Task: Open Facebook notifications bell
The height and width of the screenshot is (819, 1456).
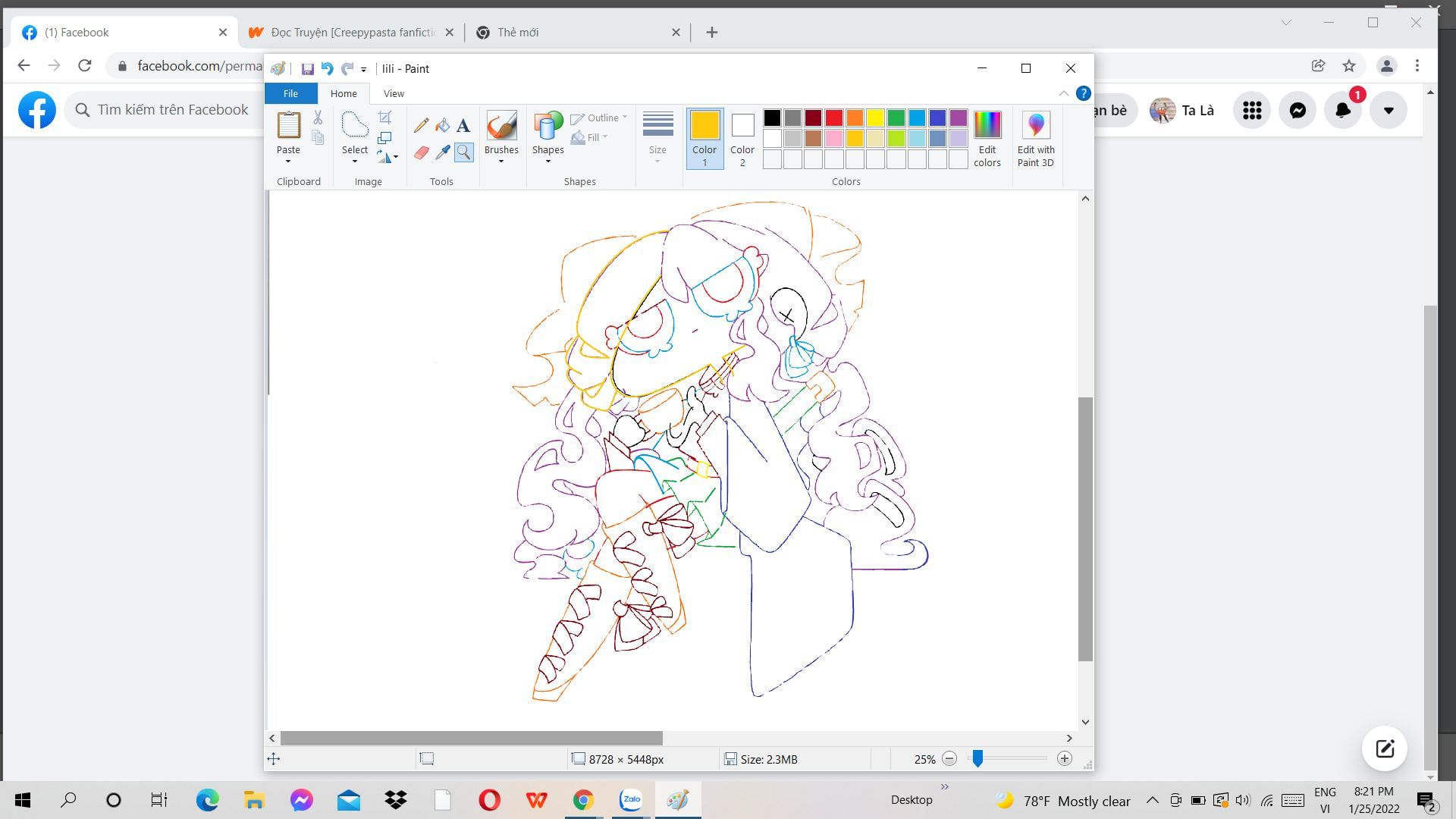Action: coord(1343,111)
